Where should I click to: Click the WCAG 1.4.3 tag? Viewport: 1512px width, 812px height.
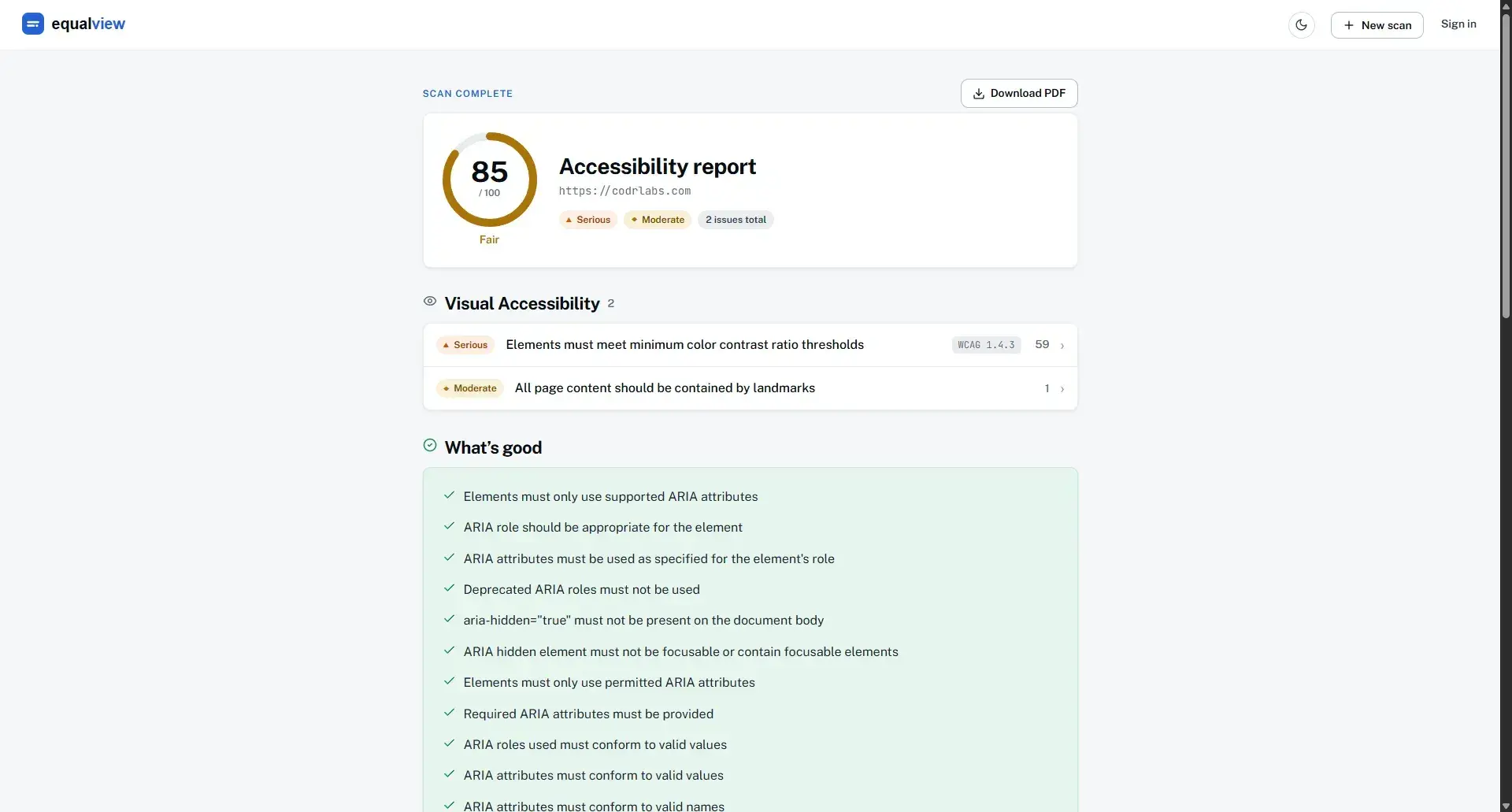[x=986, y=345]
